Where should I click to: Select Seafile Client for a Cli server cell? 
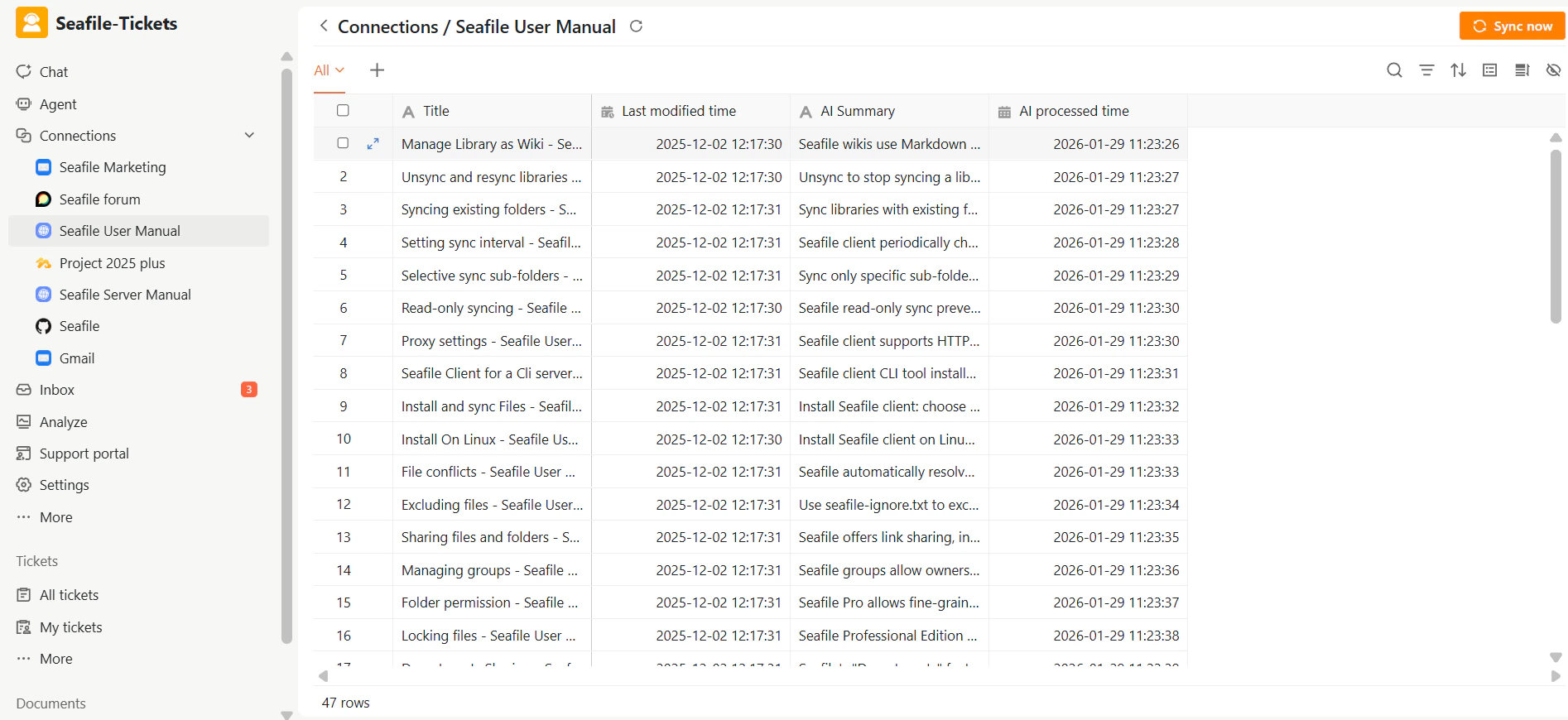[x=492, y=373]
